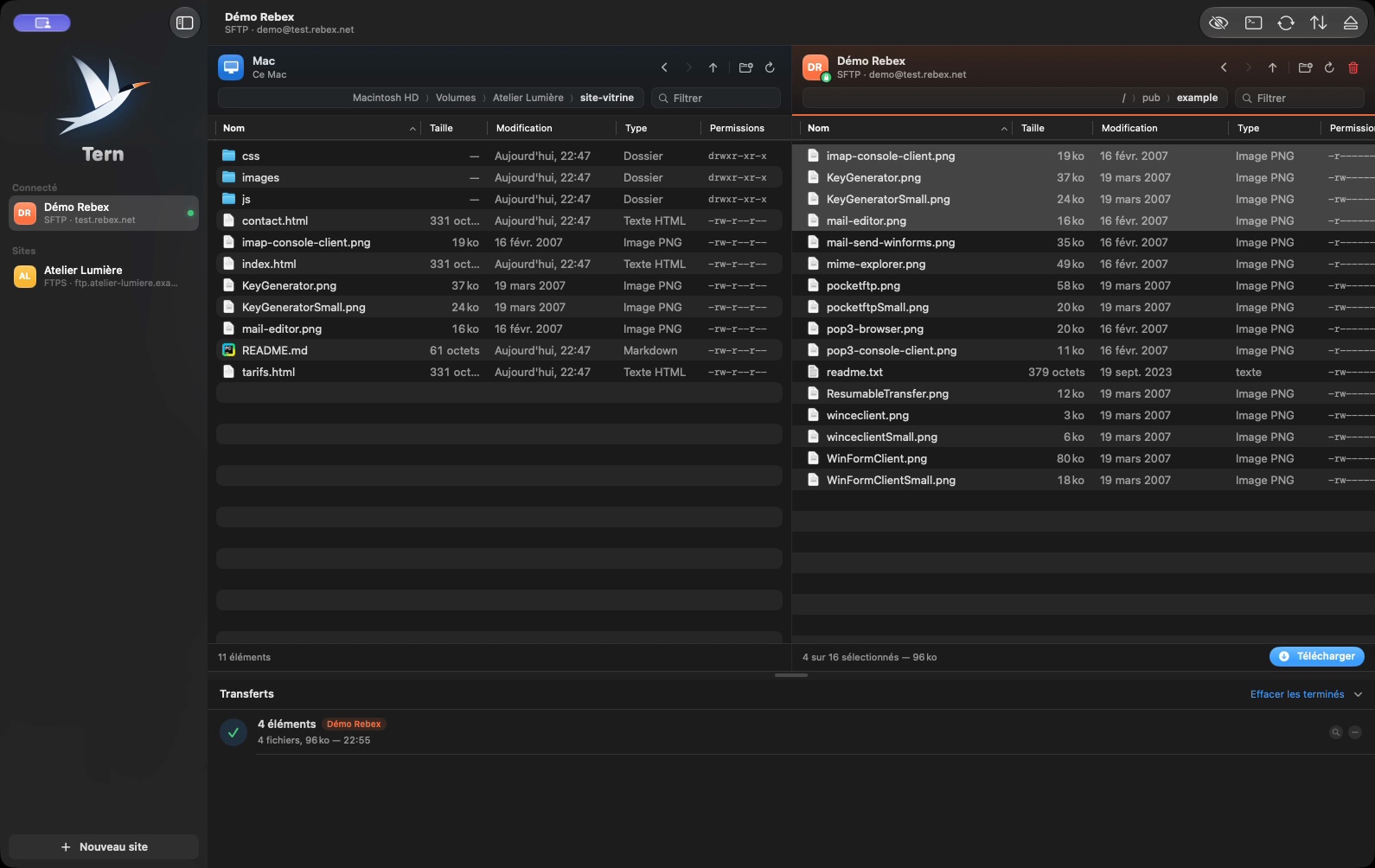Click the Tern bird logo
The image size is (1375, 868).
pos(103,95)
